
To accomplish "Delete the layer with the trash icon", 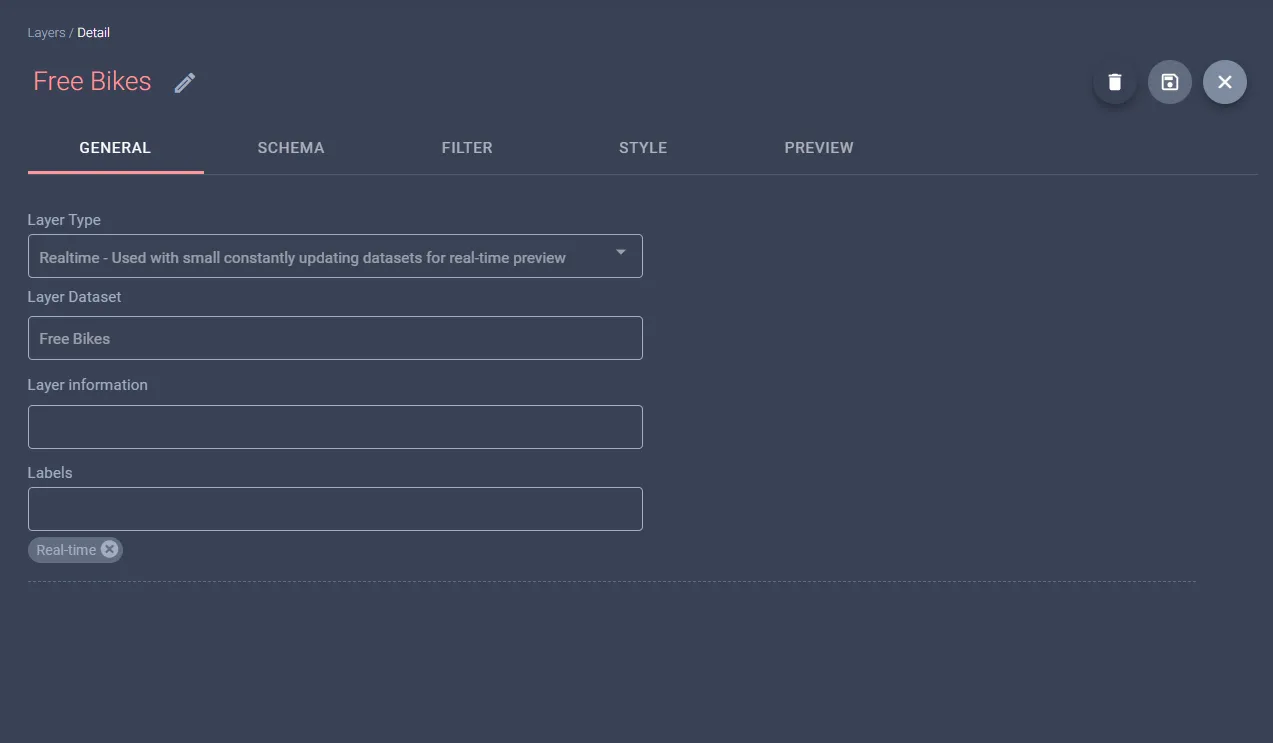I will click(1115, 82).
